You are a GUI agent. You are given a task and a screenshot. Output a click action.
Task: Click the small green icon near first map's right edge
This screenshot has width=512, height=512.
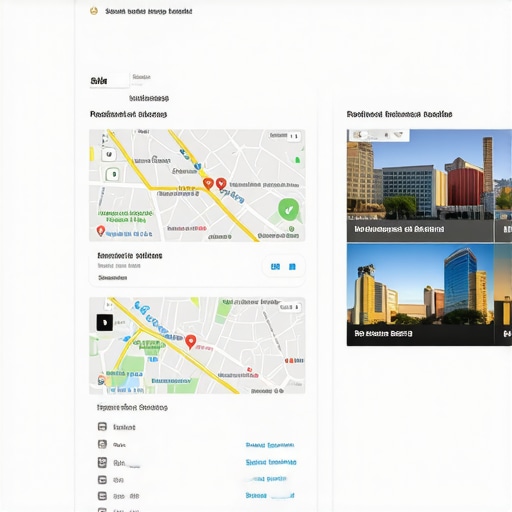297,160
